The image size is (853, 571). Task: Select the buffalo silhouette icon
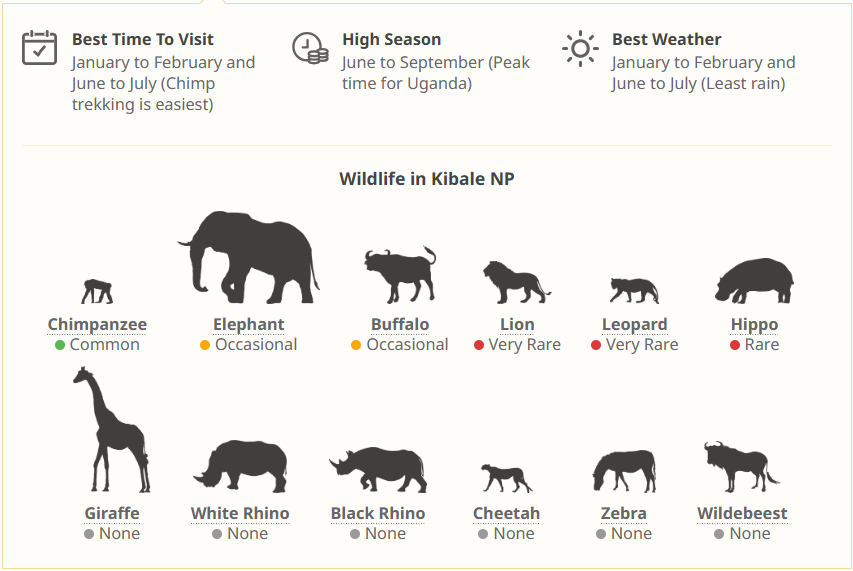[400, 275]
